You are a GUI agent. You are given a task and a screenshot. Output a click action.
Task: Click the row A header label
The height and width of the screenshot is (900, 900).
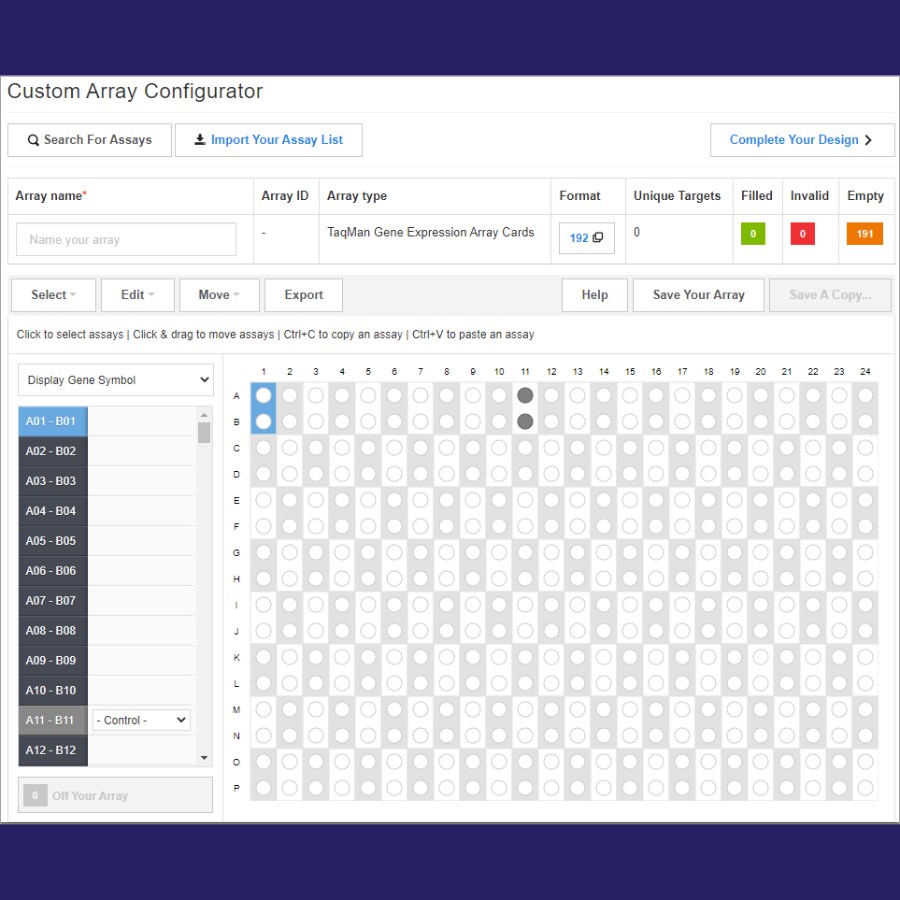click(x=236, y=396)
